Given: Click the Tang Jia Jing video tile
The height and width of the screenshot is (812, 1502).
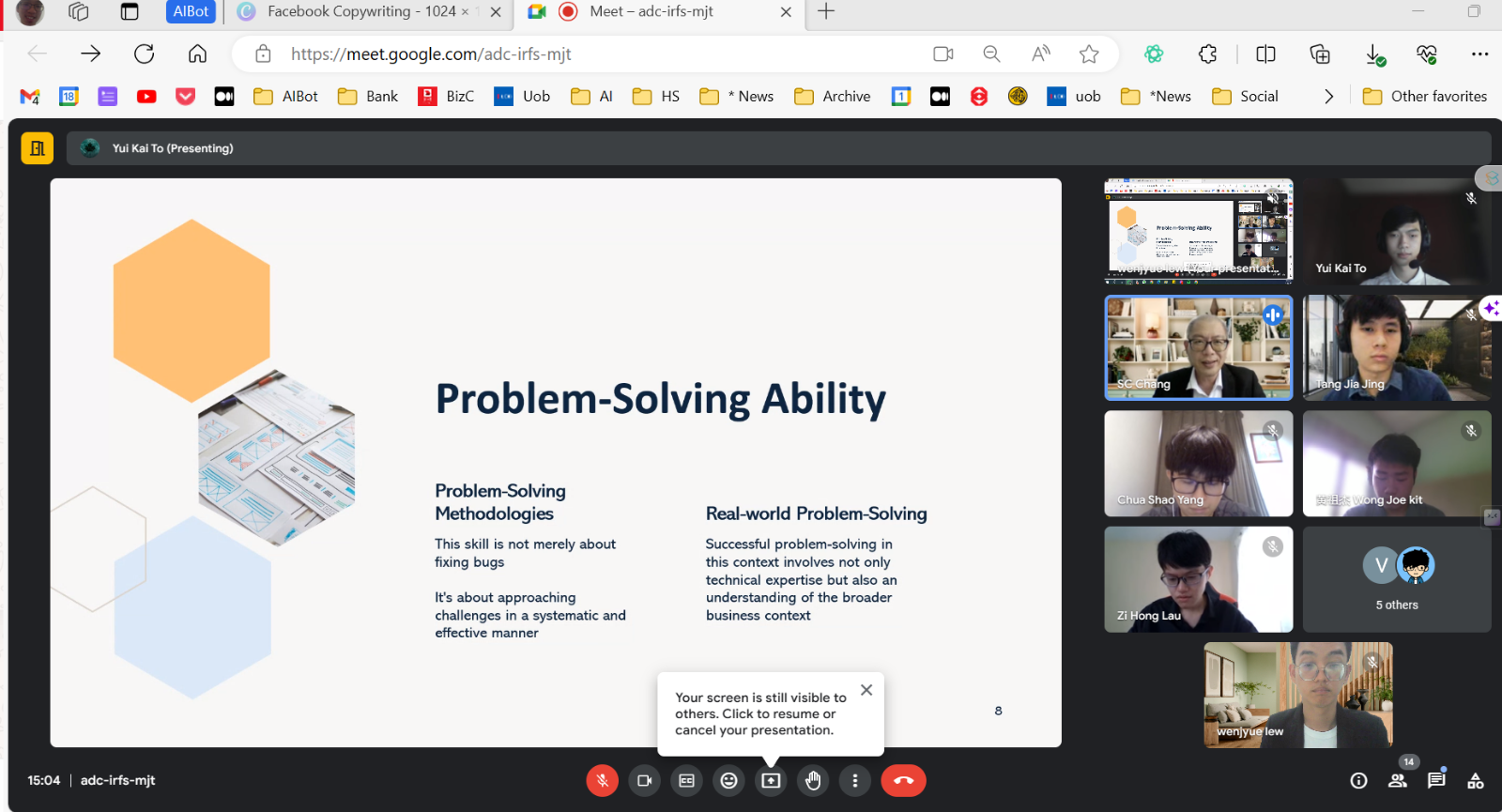Looking at the screenshot, I should [x=1397, y=347].
